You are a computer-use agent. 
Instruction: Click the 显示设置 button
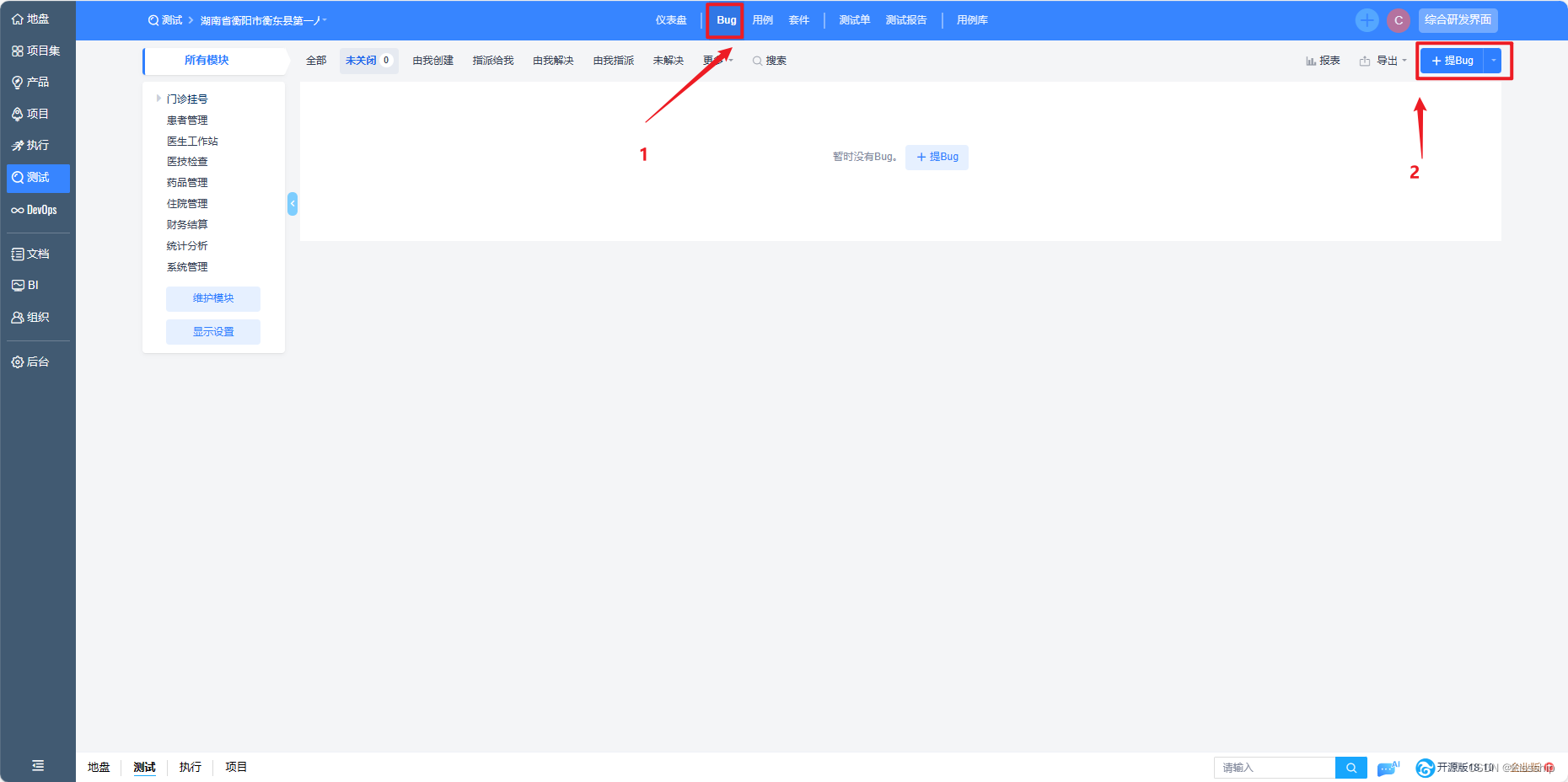tap(213, 332)
